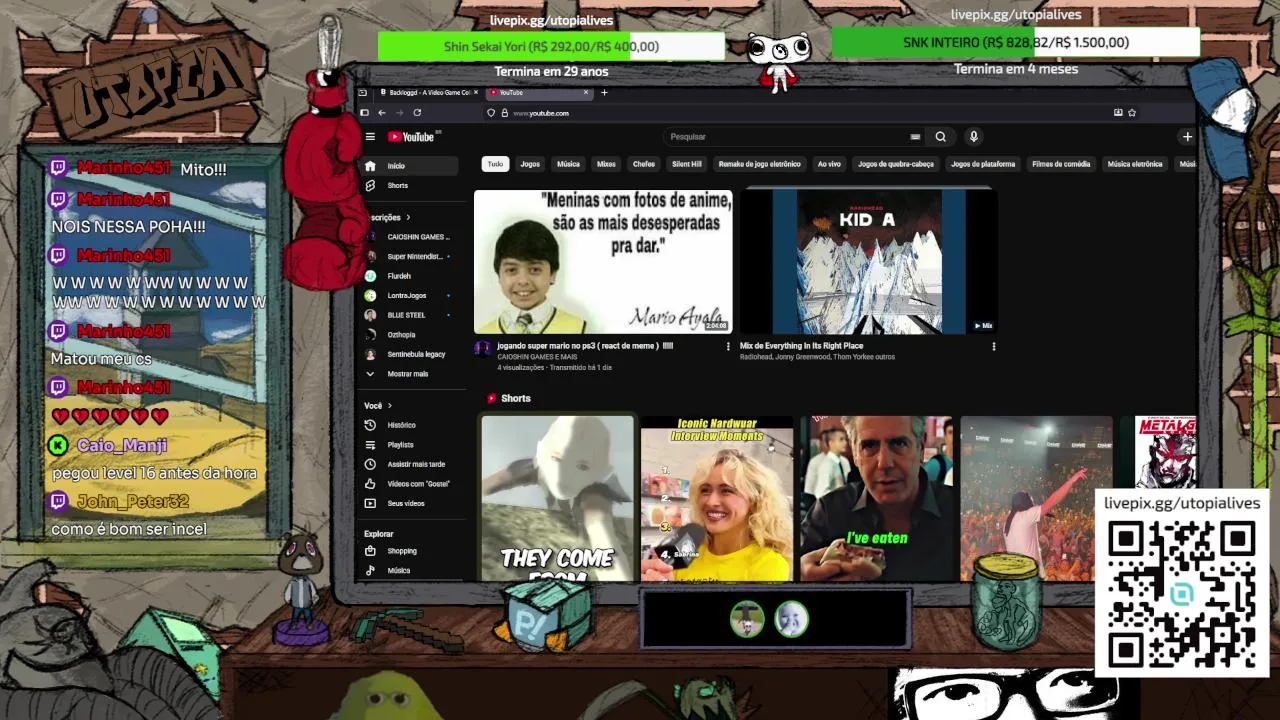1280x720 pixels.
Task: Select the Música filter chip
Action: coord(568,164)
